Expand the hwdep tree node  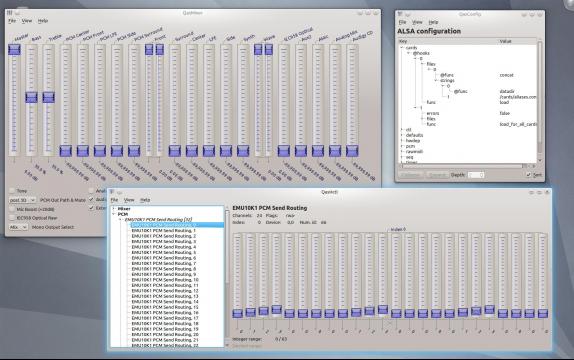click(402, 141)
